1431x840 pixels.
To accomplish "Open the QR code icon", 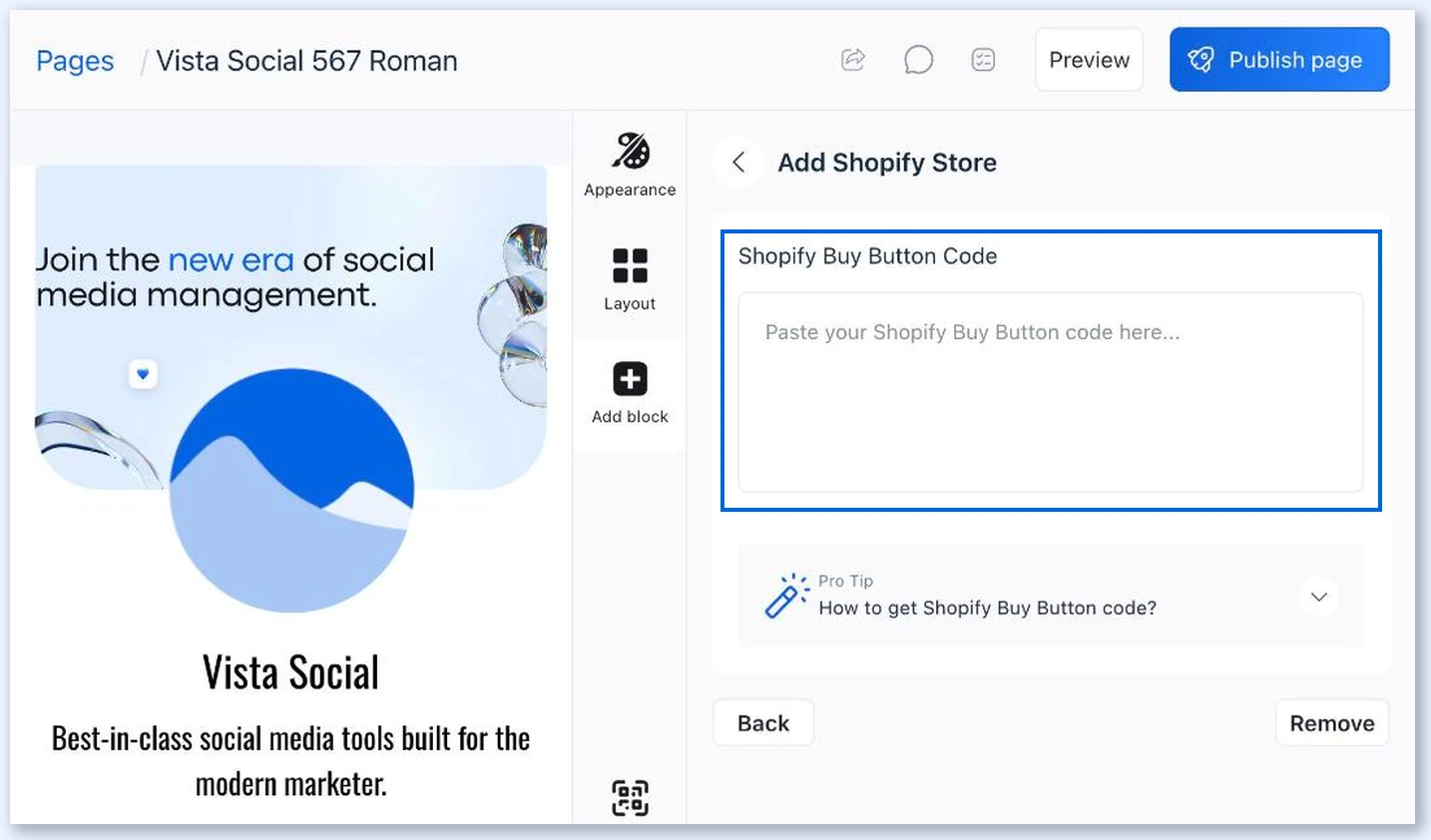I will [630, 798].
